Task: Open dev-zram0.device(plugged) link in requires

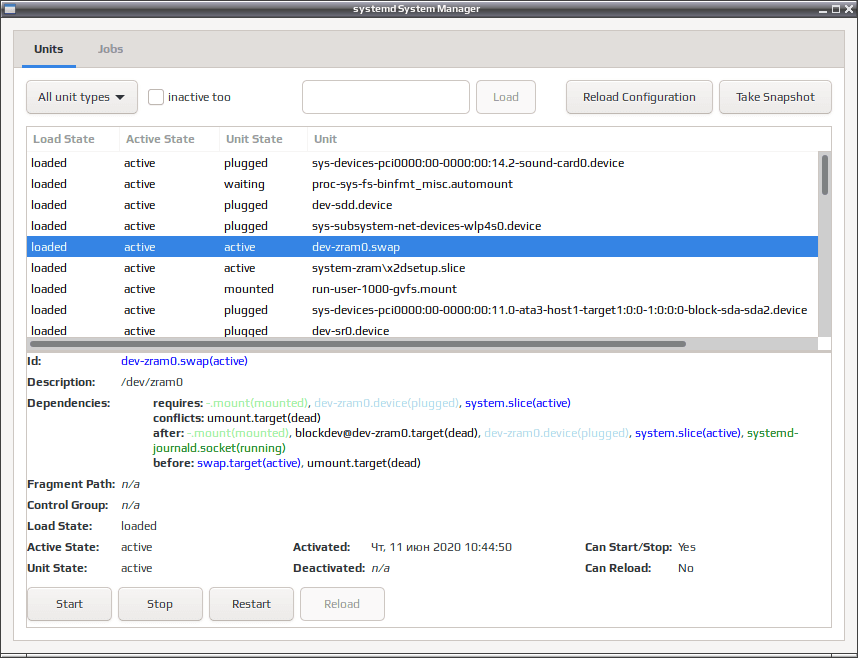Action: (386, 403)
